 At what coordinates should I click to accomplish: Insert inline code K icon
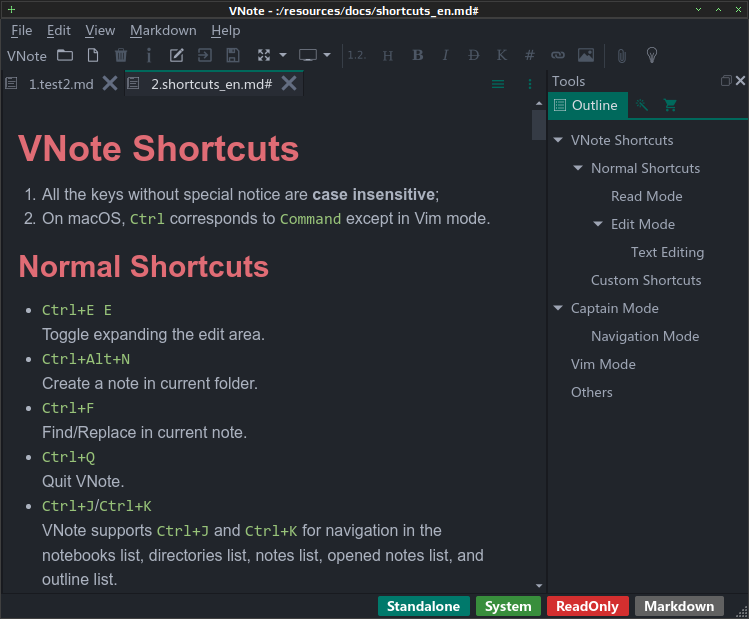point(502,55)
